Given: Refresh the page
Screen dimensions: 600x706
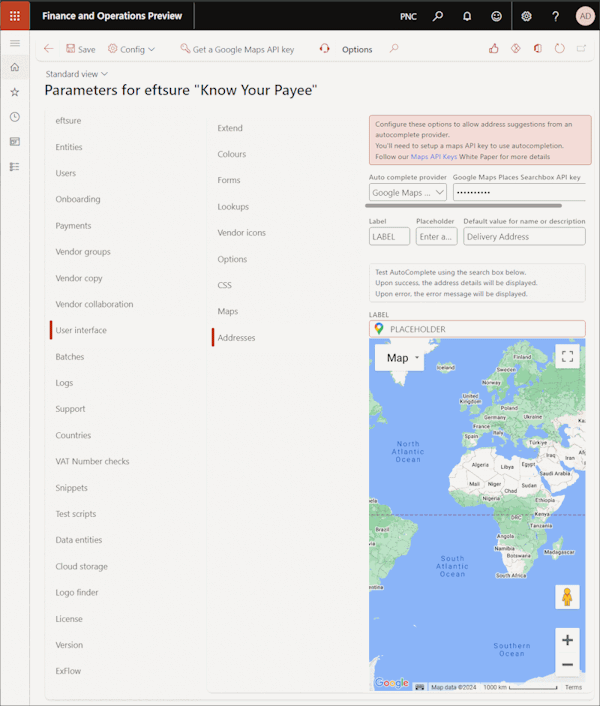Looking at the screenshot, I should [x=559, y=48].
